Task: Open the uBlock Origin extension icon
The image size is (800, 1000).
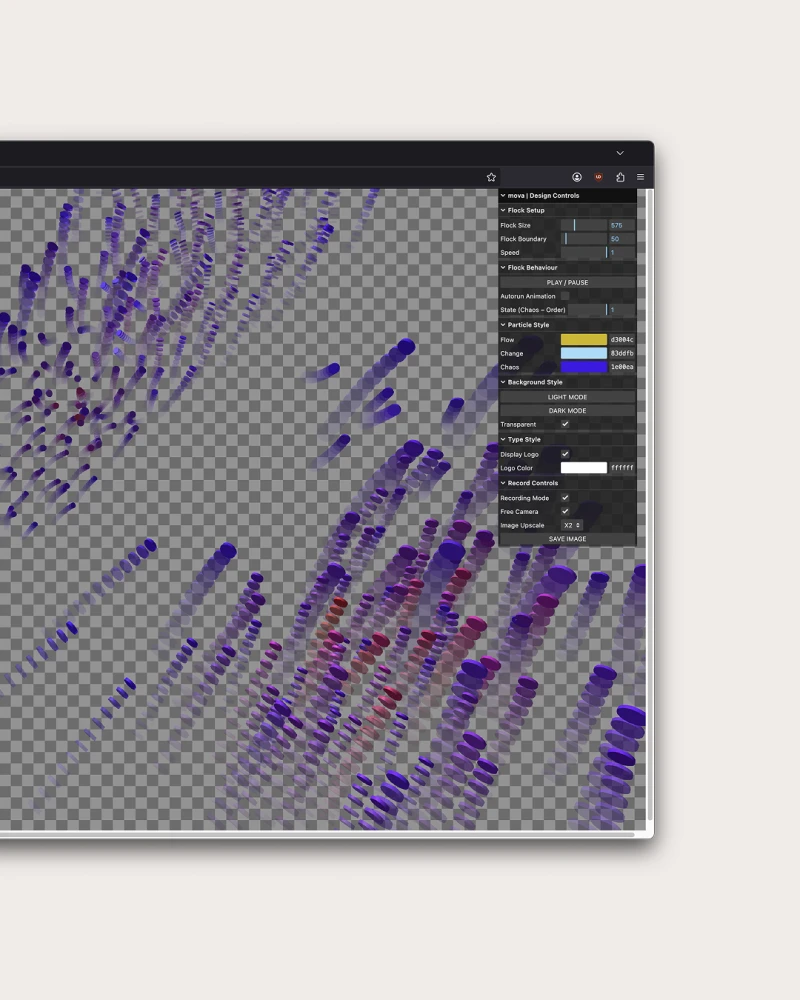Action: click(599, 177)
